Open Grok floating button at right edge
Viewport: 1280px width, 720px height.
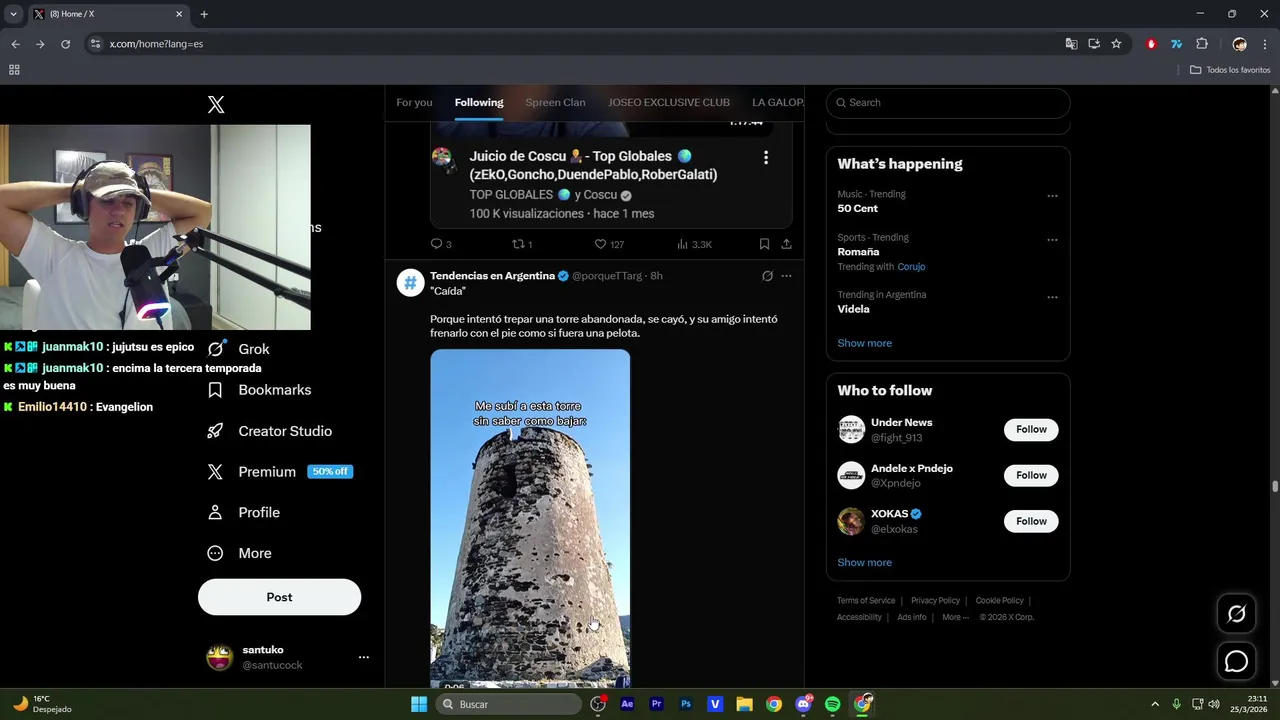pos(1237,614)
